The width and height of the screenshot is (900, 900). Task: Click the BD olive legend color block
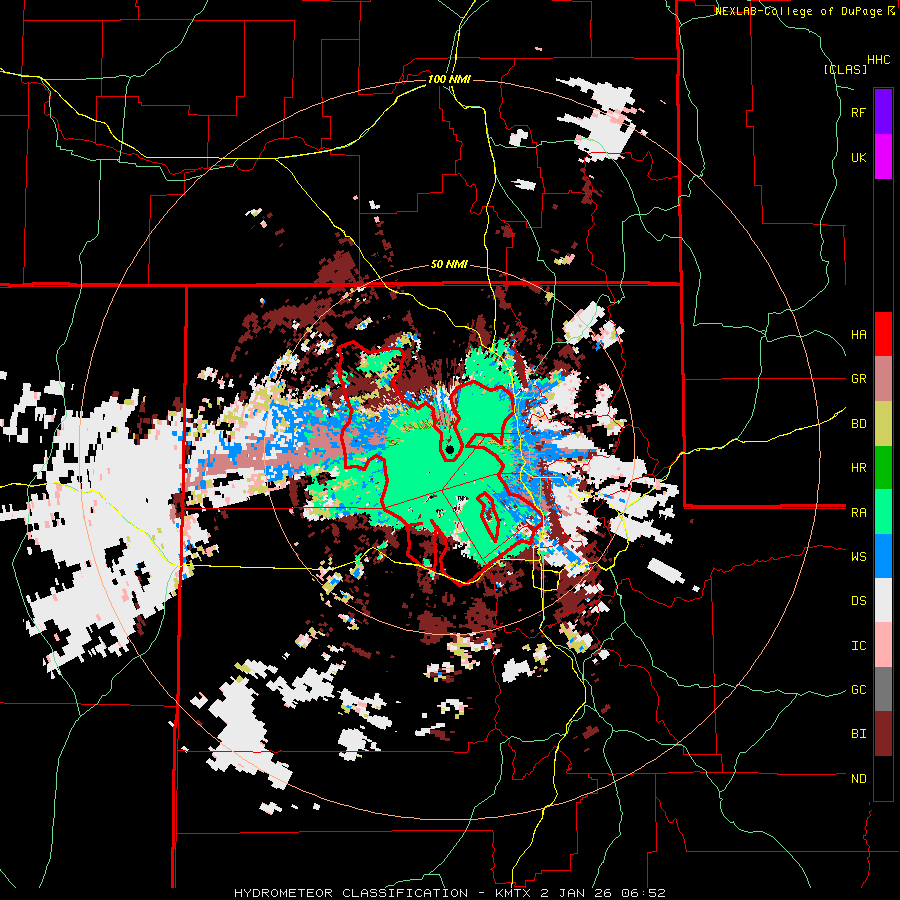pyautogui.click(x=883, y=424)
